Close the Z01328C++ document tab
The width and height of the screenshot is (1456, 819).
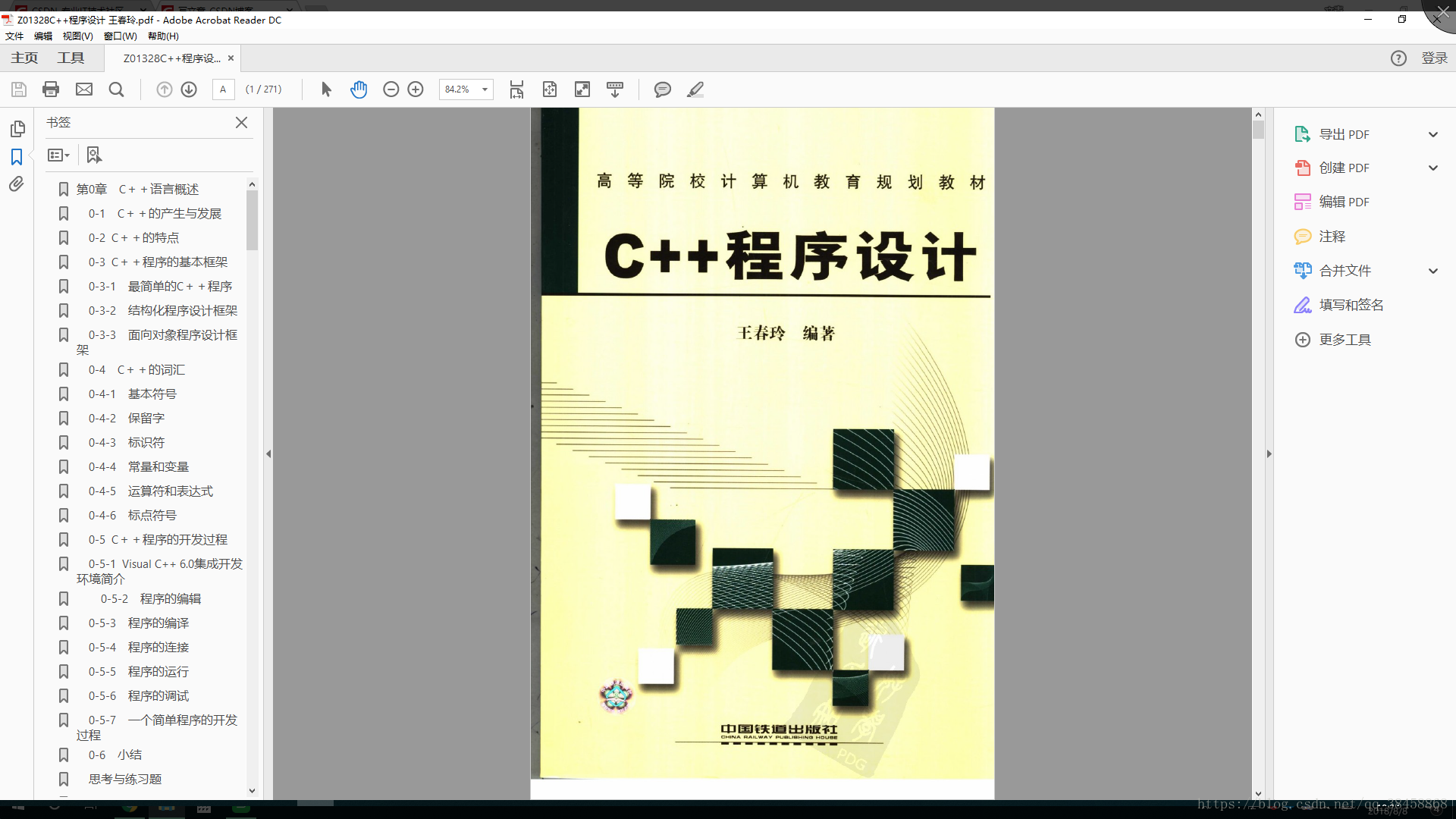(x=231, y=58)
